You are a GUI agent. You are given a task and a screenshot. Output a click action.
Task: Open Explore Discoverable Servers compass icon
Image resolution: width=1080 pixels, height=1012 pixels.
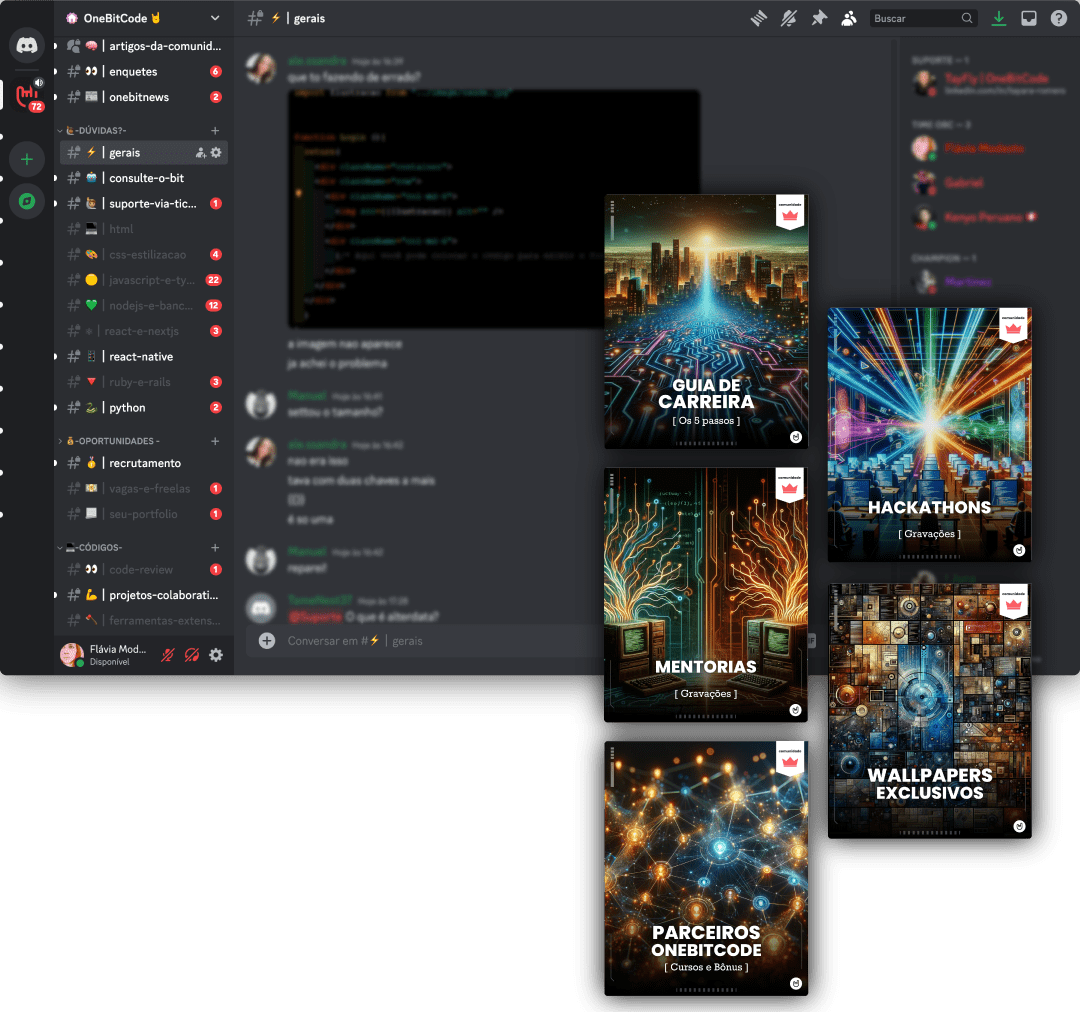[x=27, y=201]
